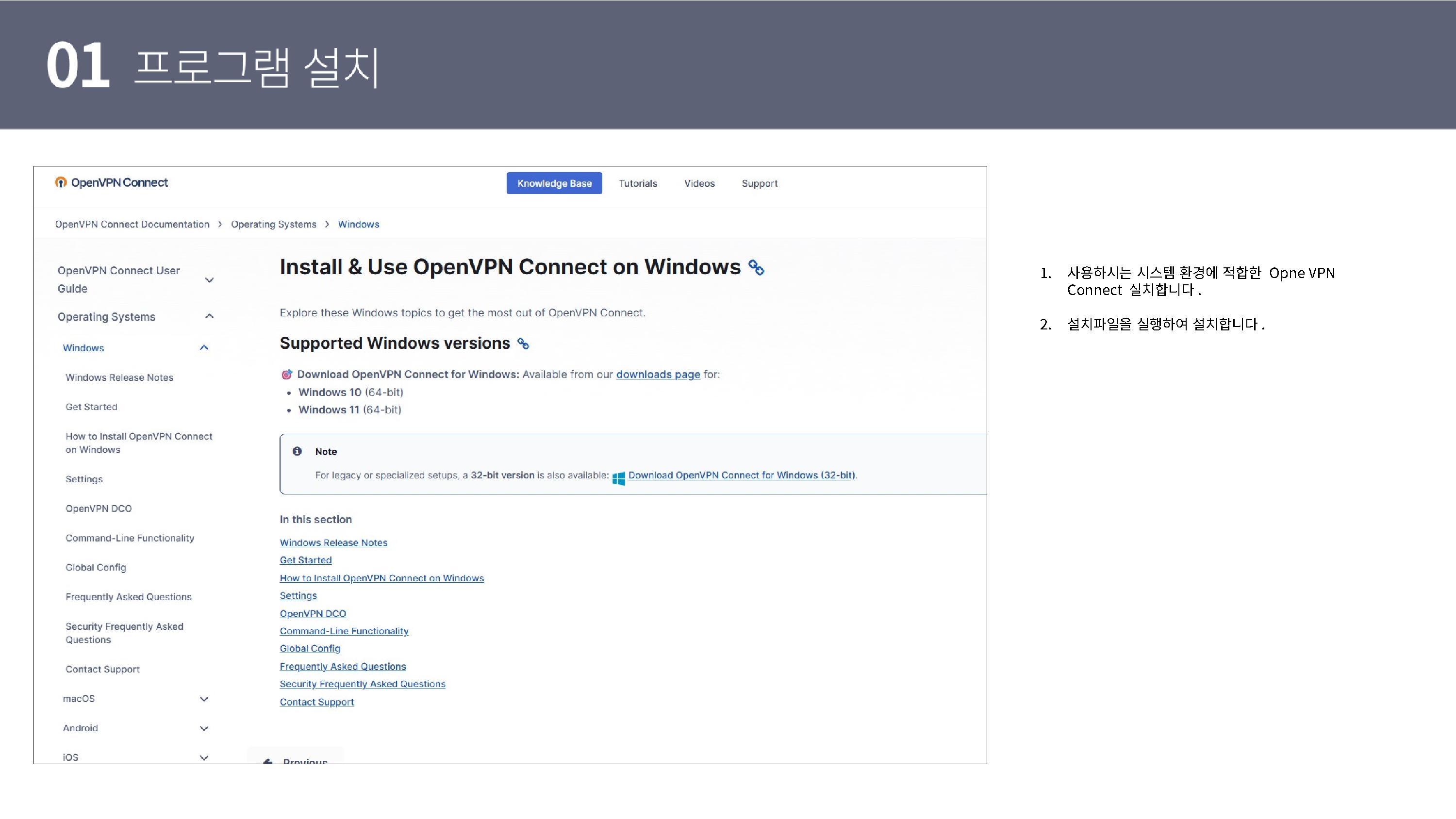The height and width of the screenshot is (819, 1456).
Task: Select Settings in the sidebar
Action: [x=84, y=479]
